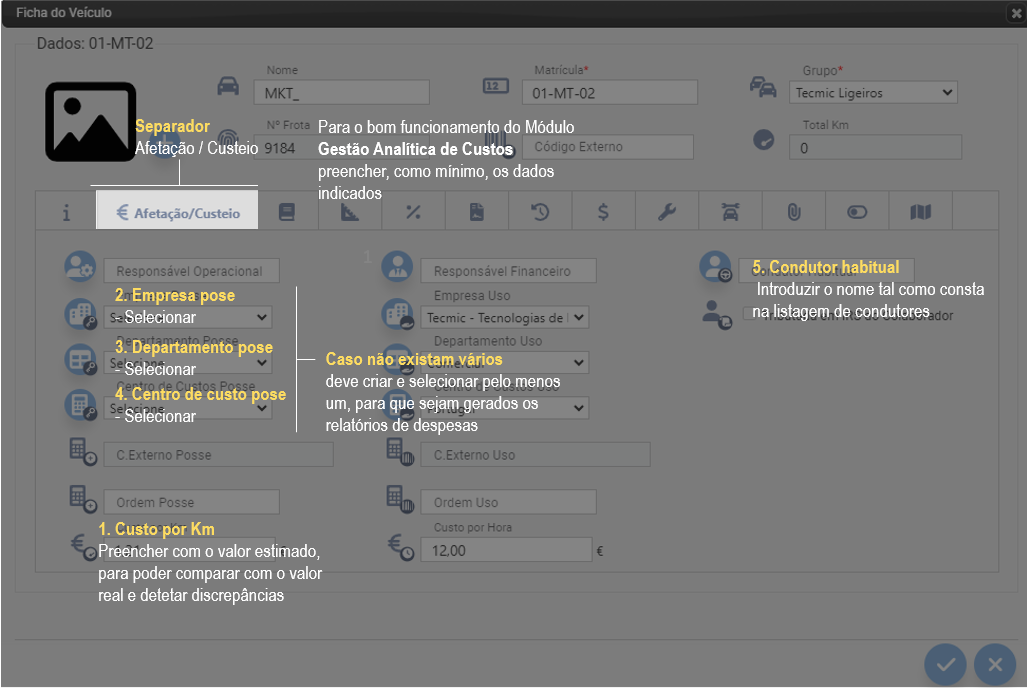Open the wrench maintenance tab
The width and height of the screenshot is (1027, 688).
[667, 212]
